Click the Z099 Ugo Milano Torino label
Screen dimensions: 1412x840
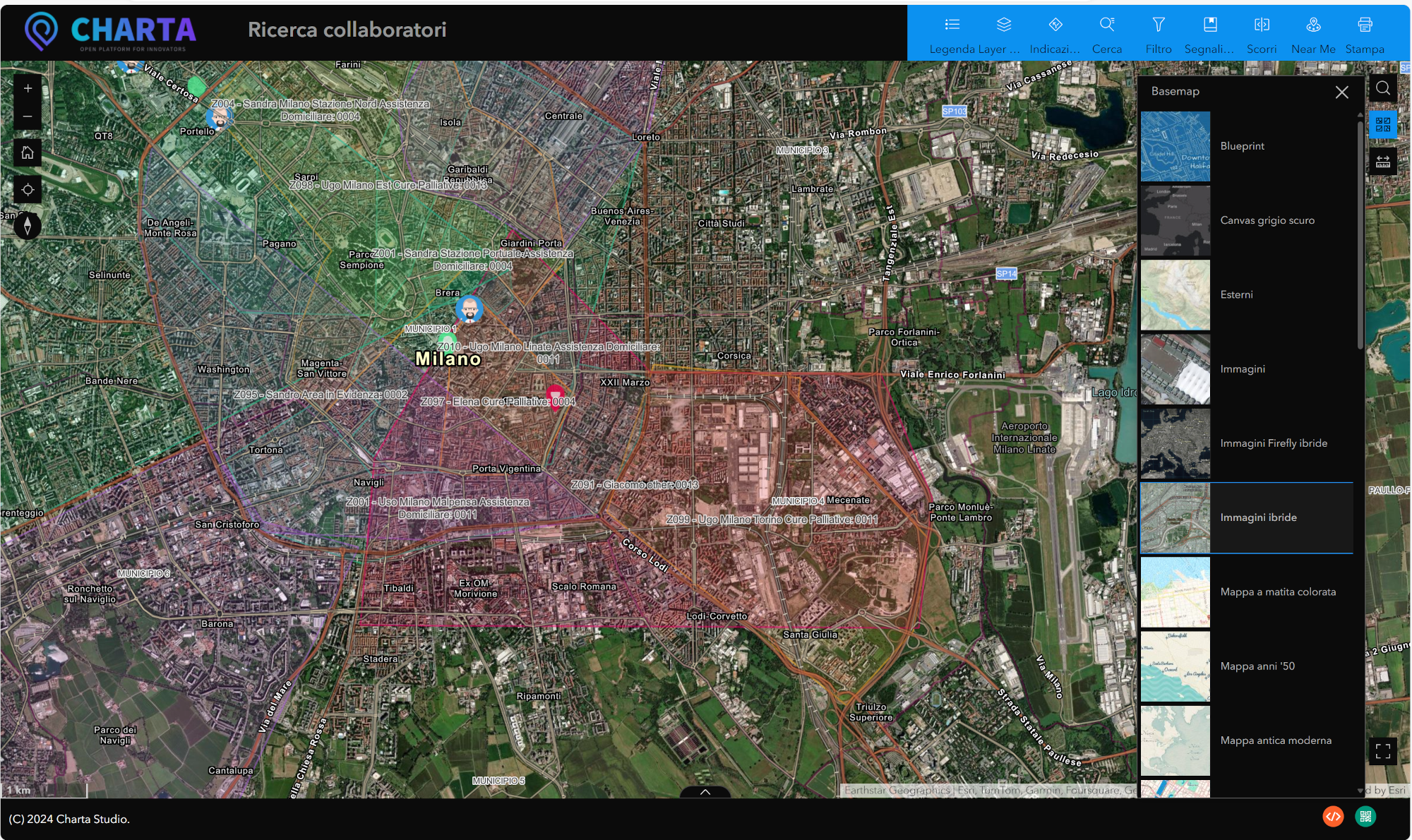pos(772,520)
